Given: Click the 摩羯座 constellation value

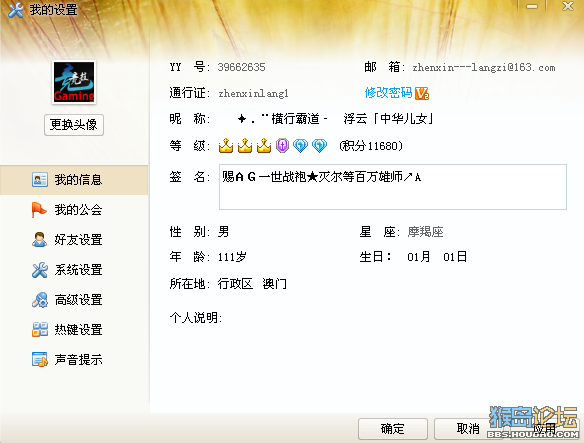Looking at the screenshot, I should click(425, 232).
